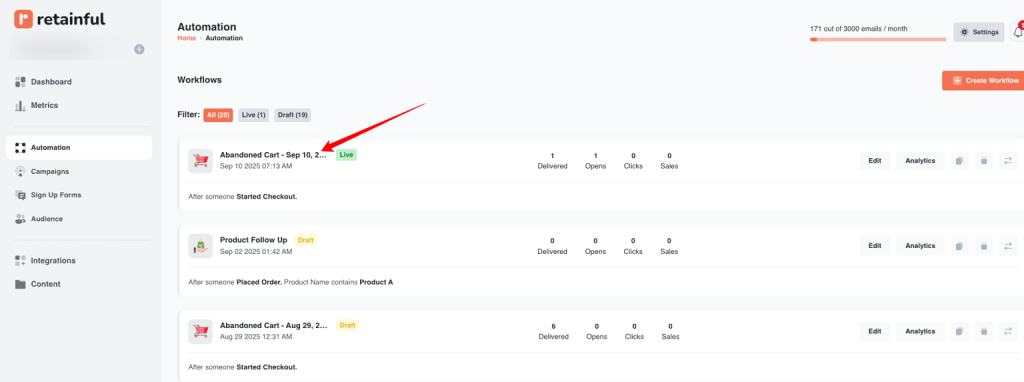This screenshot has height=382, width=1024.
Task: Delete the Abandoned Cart Aug 29 workflow
Action: coord(984,331)
